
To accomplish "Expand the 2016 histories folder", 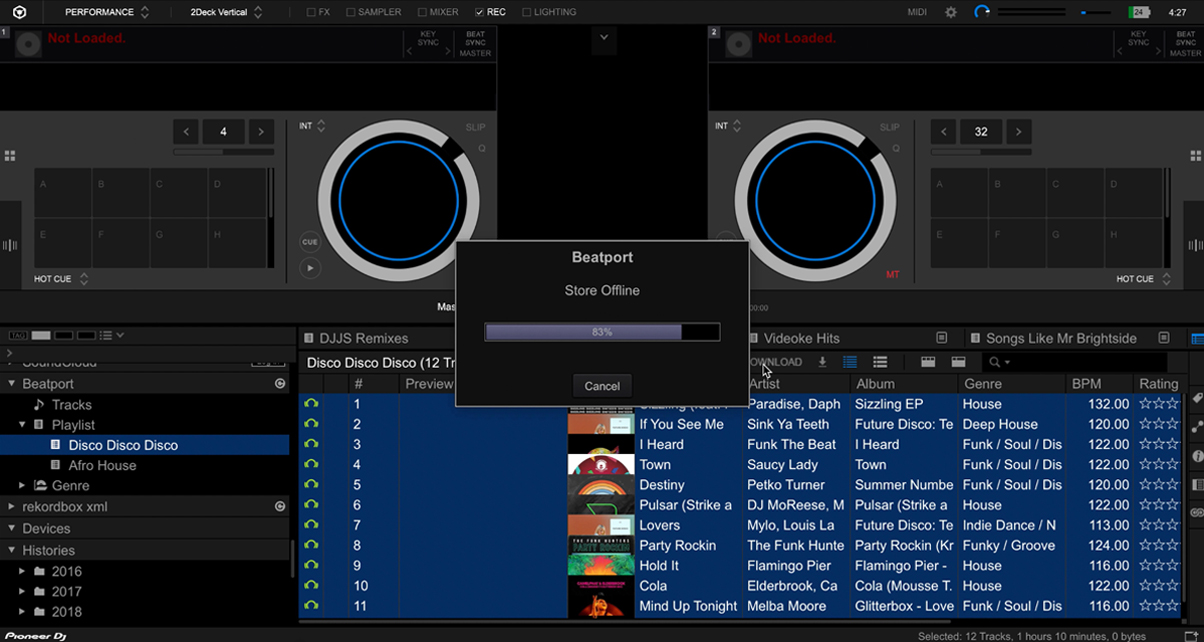I will click(x=23, y=572).
